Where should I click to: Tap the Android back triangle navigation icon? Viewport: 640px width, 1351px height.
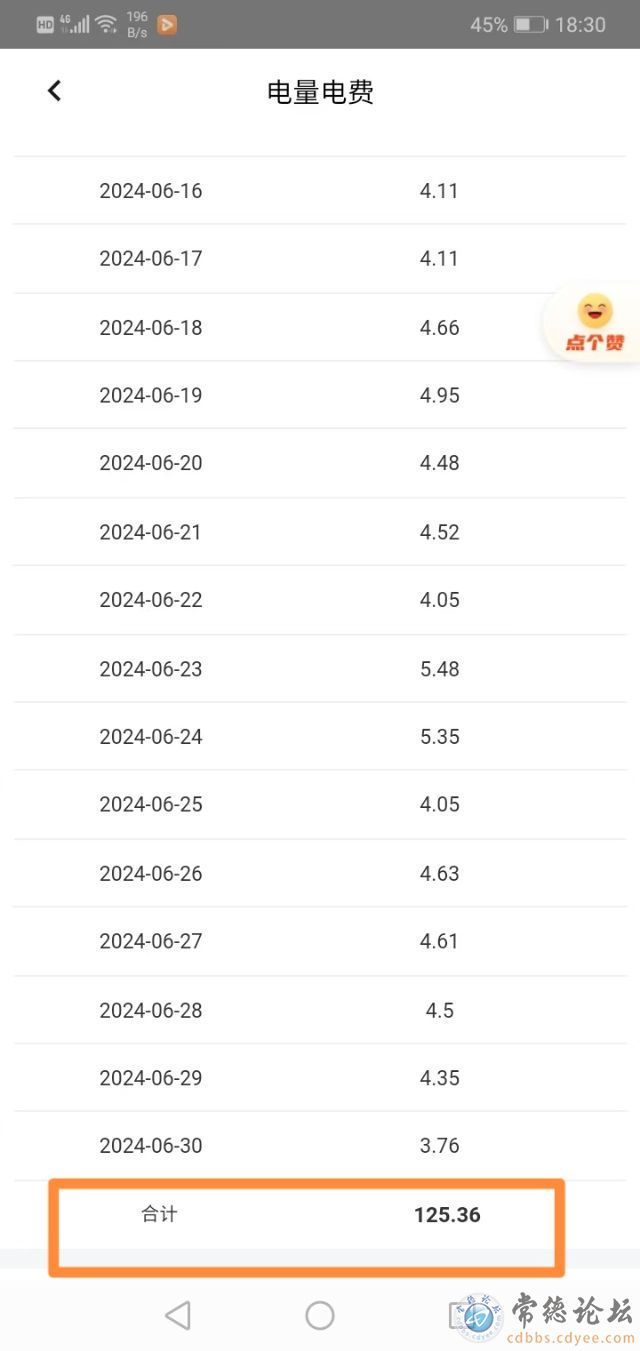(177, 1315)
